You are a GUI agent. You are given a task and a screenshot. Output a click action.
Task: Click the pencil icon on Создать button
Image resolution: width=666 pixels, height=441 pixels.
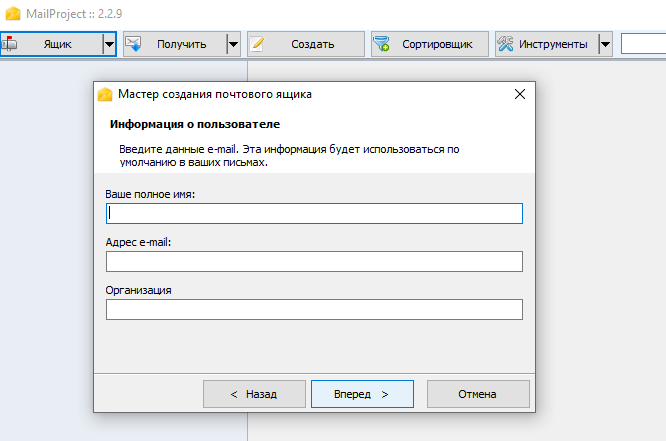(x=257, y=44)
